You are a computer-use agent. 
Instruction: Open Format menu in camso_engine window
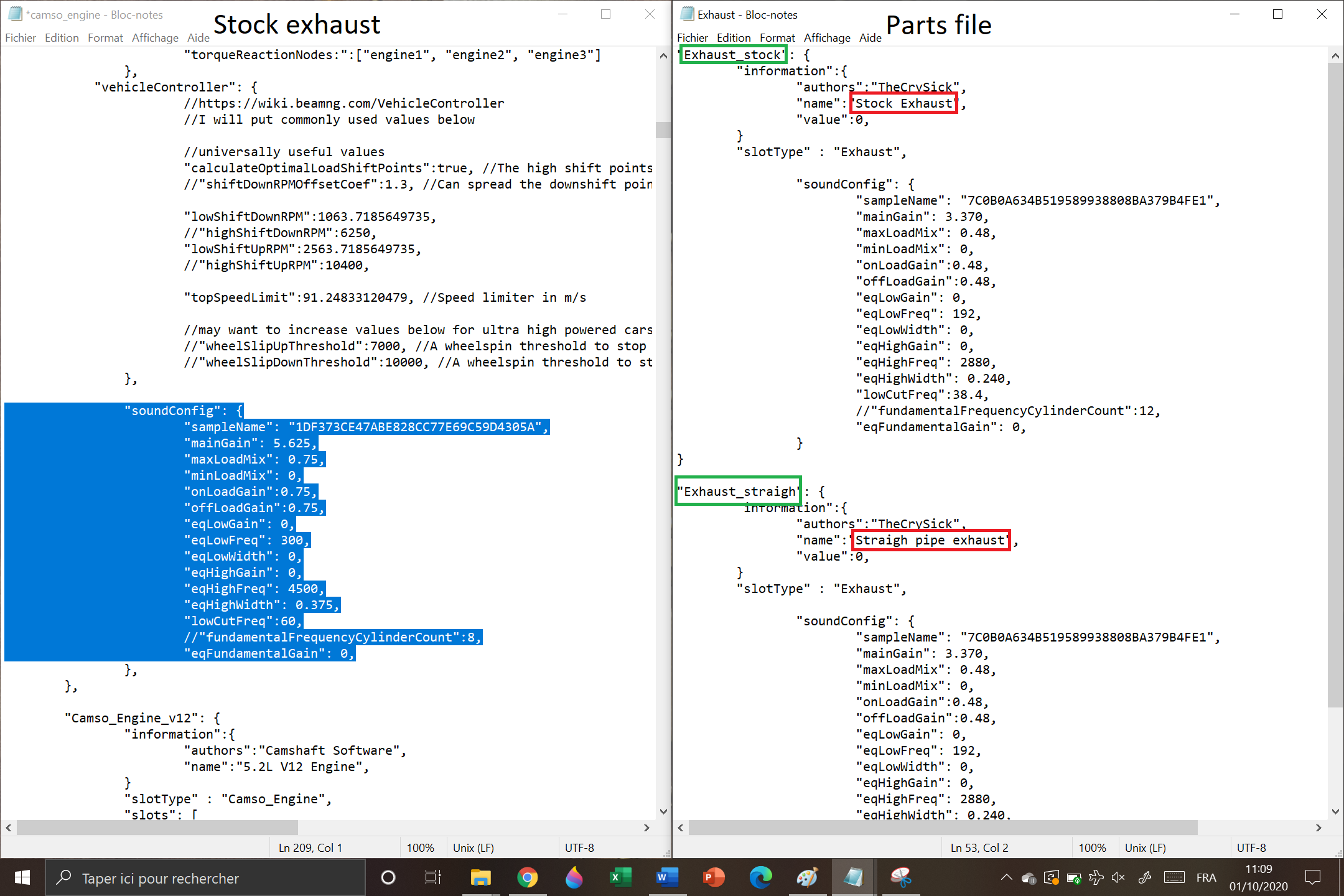105,38
